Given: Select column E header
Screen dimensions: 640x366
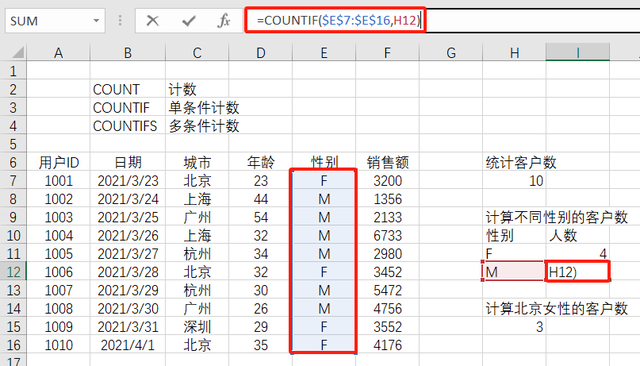Looking at the screenshot, I should point(324,53).
